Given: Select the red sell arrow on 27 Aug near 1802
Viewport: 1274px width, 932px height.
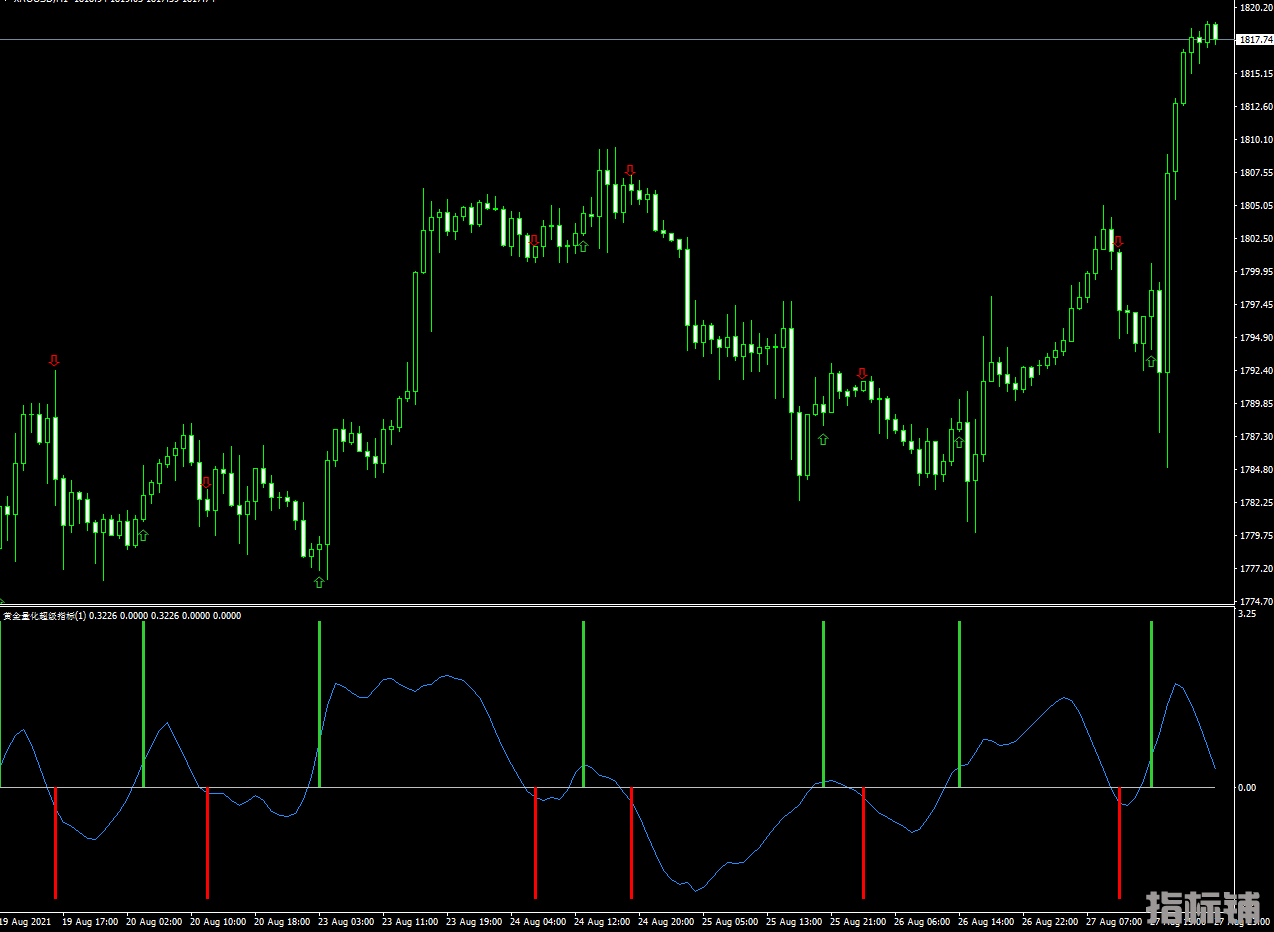Looking at the screenshot, I should point(1118,241).
